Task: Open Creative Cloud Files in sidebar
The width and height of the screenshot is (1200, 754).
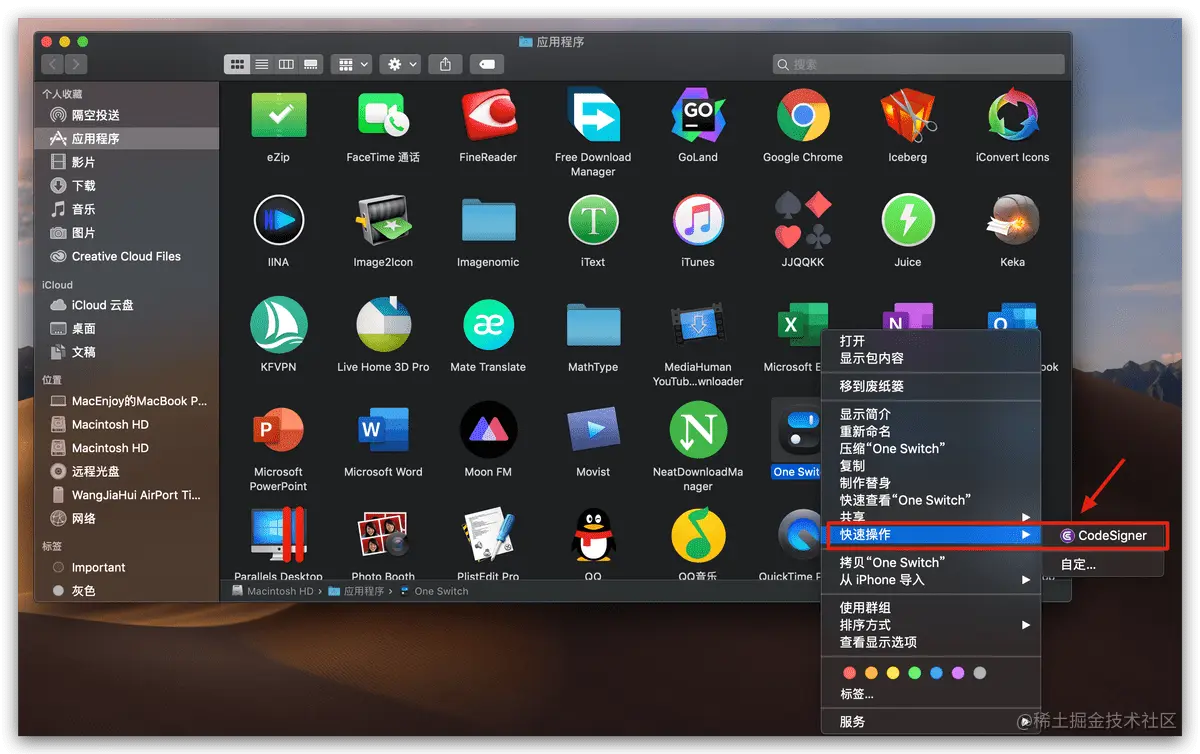Action: coord(127,256)
